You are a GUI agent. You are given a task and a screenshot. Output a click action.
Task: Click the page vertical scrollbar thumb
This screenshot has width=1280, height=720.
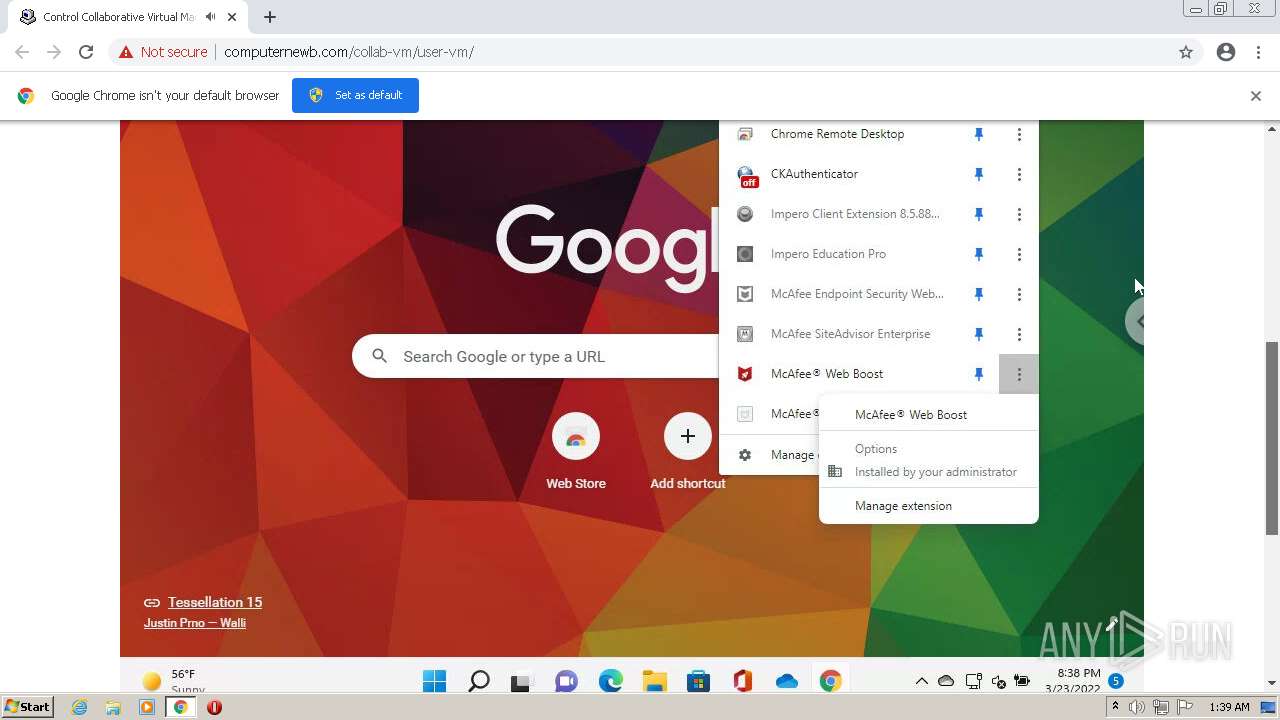[x=1272, y=440]
